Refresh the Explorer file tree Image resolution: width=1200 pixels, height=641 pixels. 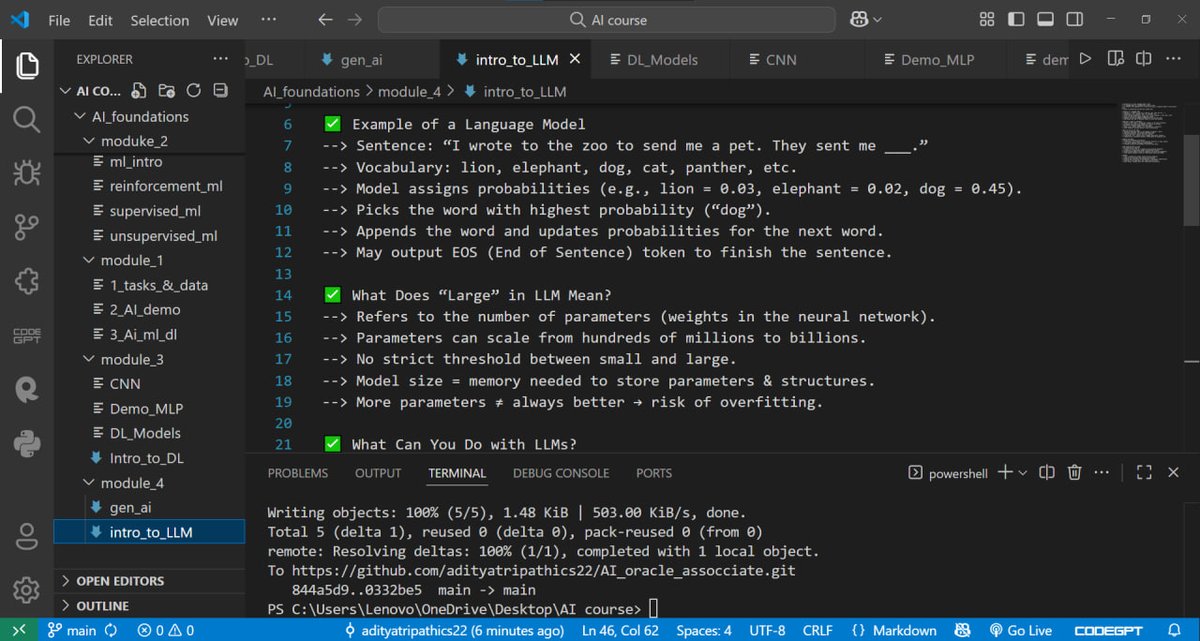pos(194,90)
